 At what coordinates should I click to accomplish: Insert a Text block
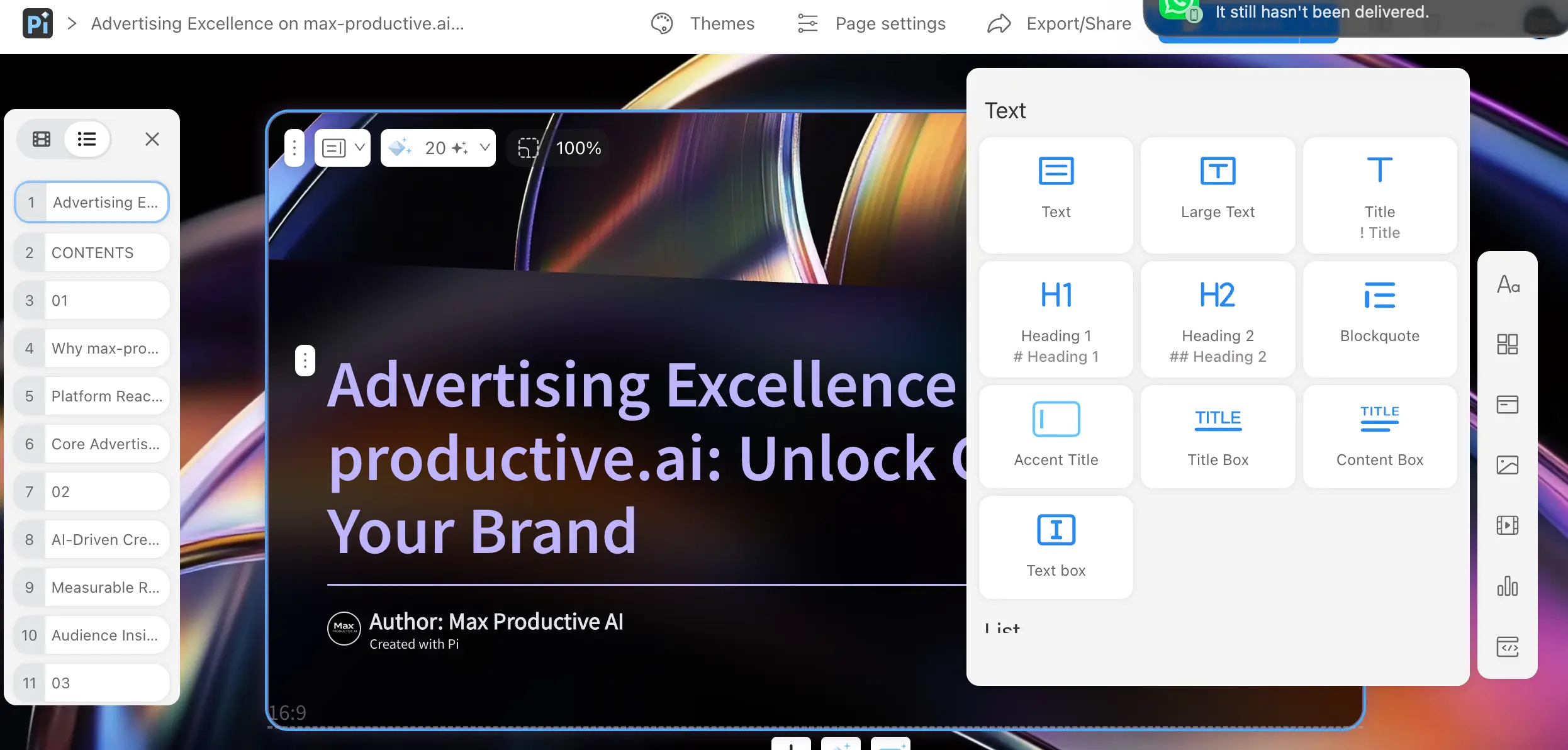point(1056,195)
